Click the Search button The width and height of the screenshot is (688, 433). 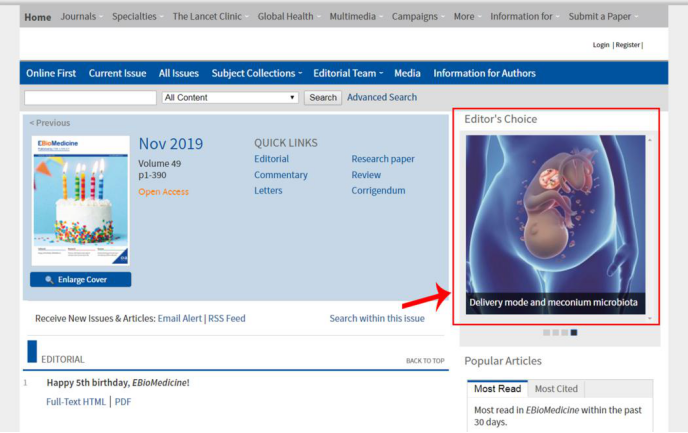tap(323, 97)
